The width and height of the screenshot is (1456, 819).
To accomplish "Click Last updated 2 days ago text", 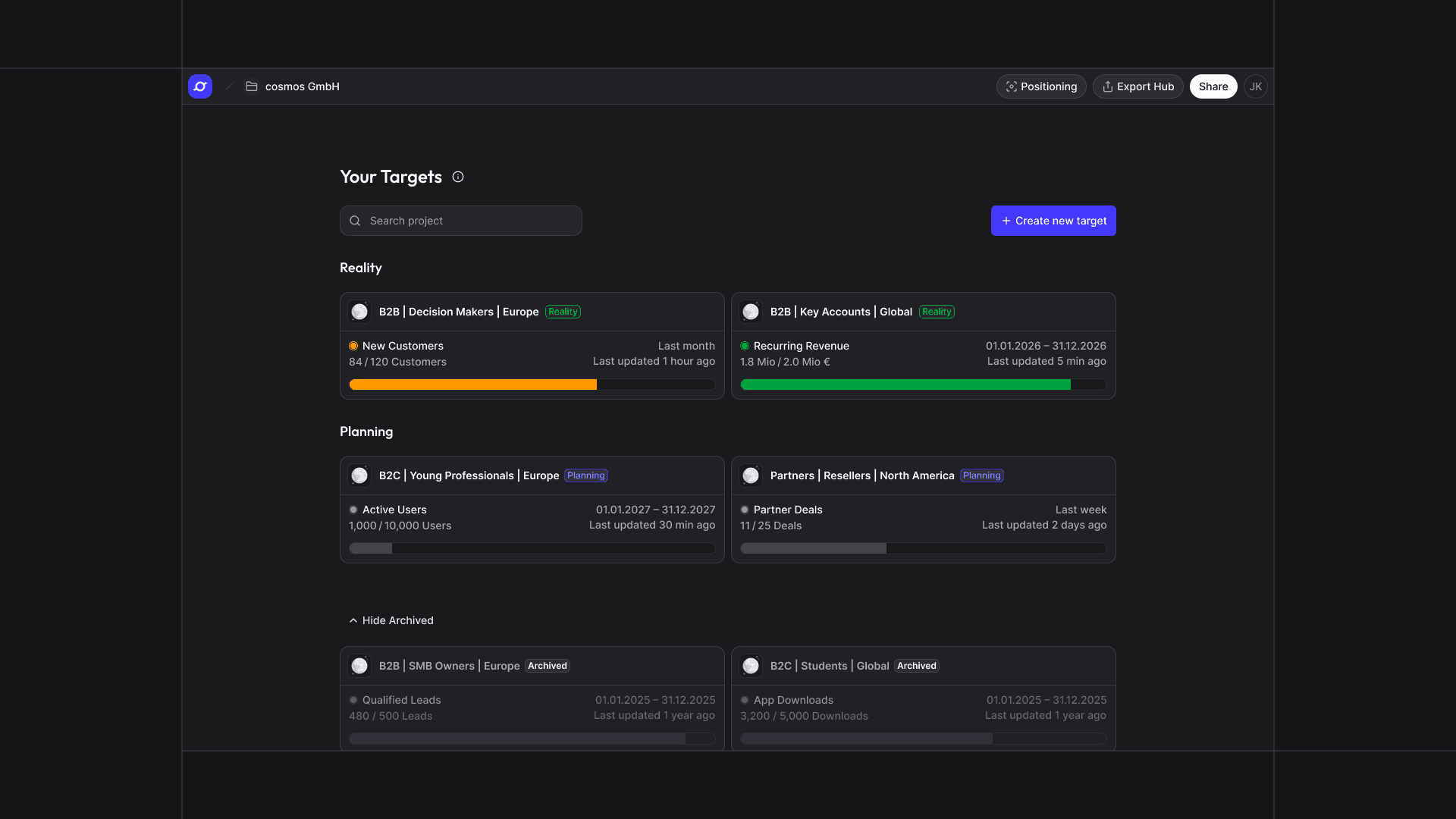I will (1044, 525).
